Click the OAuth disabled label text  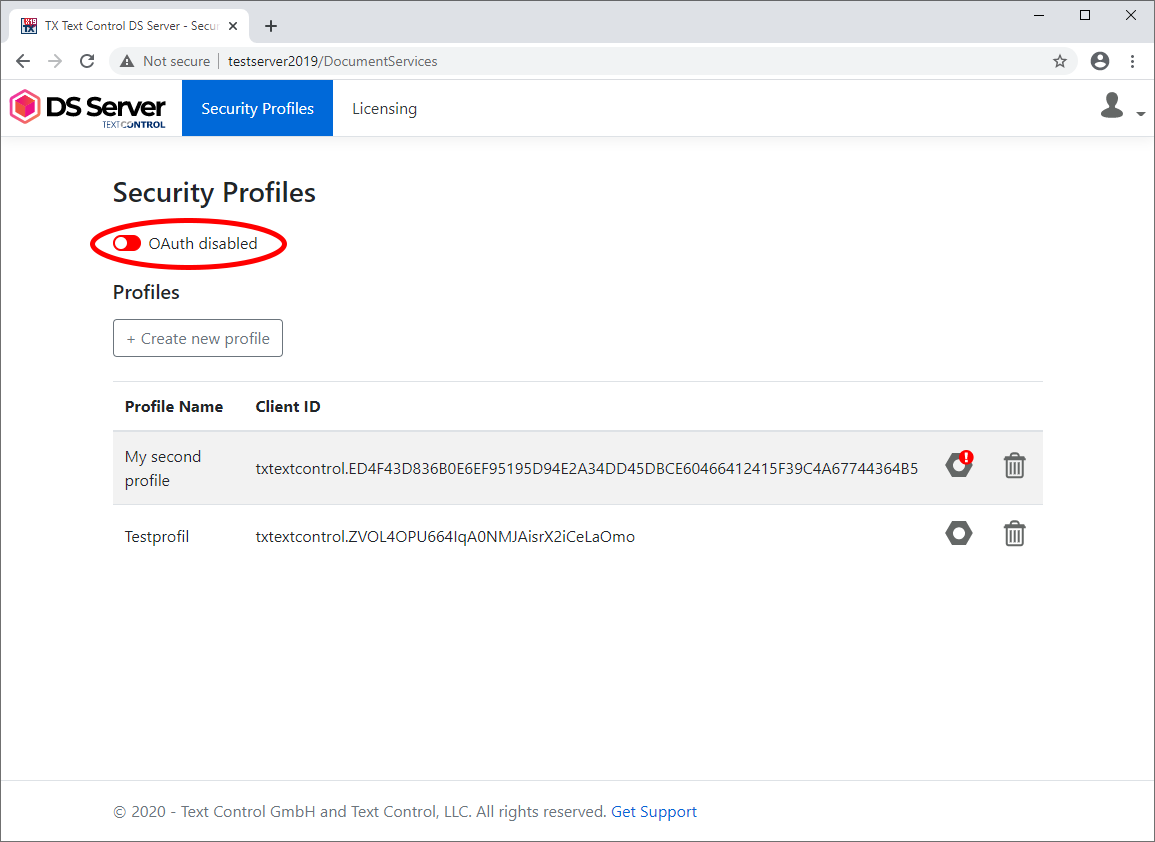point(203,243)
